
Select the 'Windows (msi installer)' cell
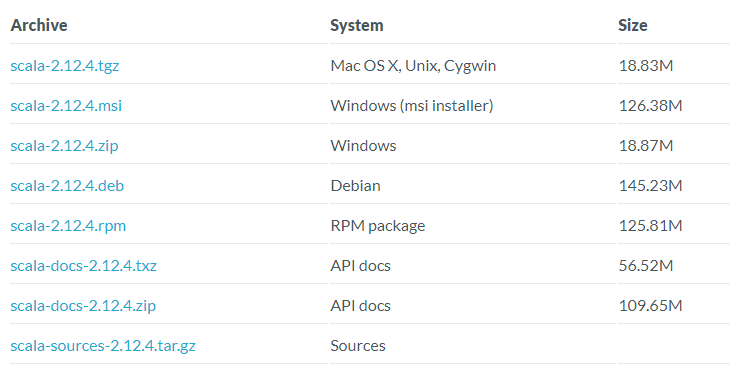[412, 105]
